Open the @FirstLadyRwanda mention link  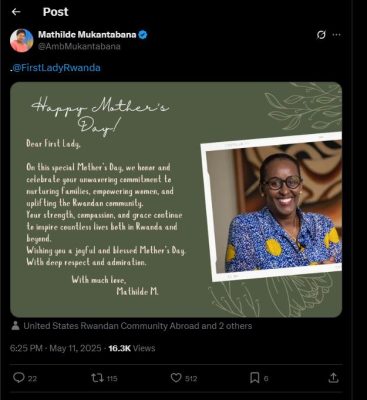point(56,68)
